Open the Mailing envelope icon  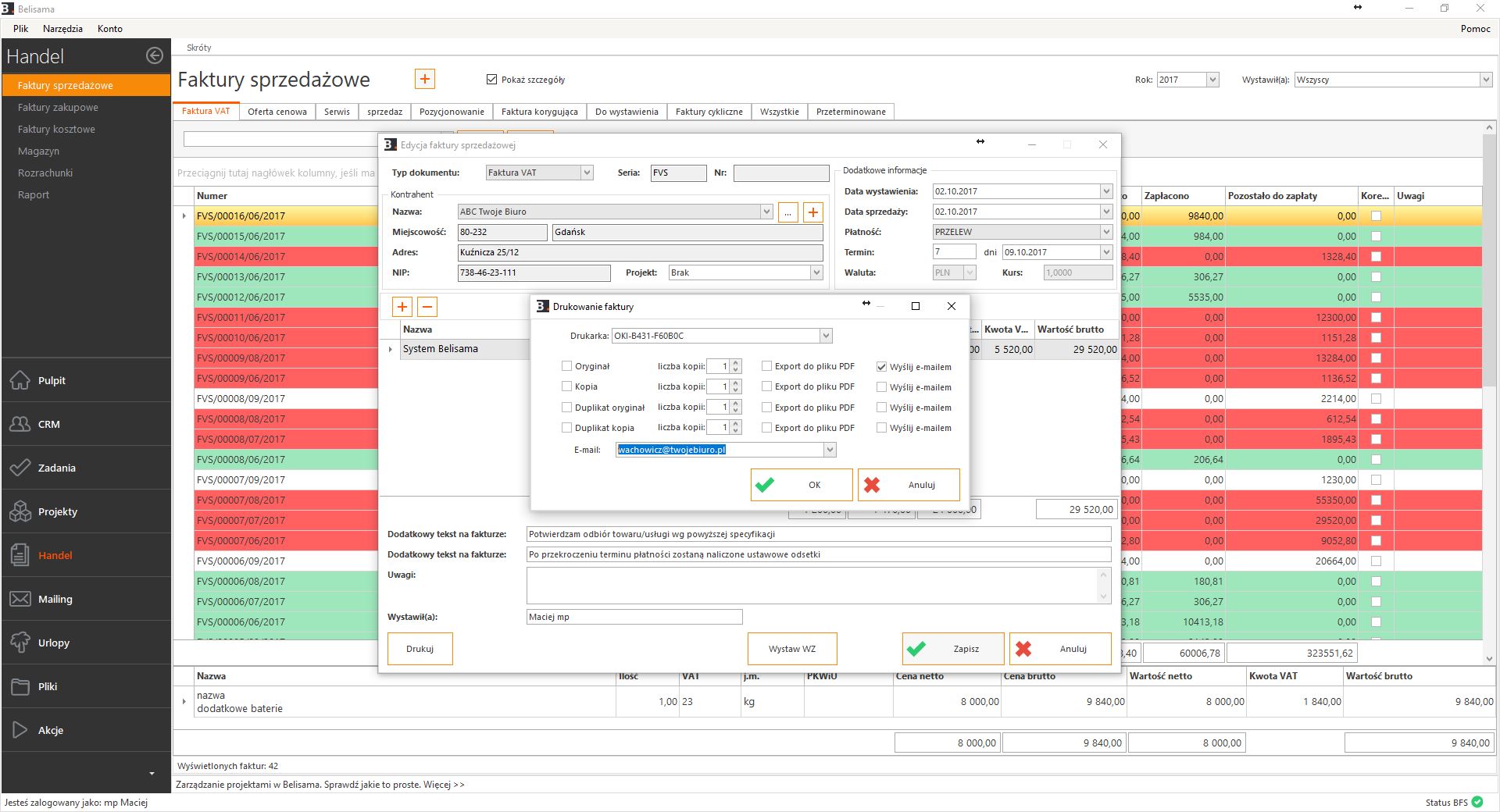coord(20,599)
